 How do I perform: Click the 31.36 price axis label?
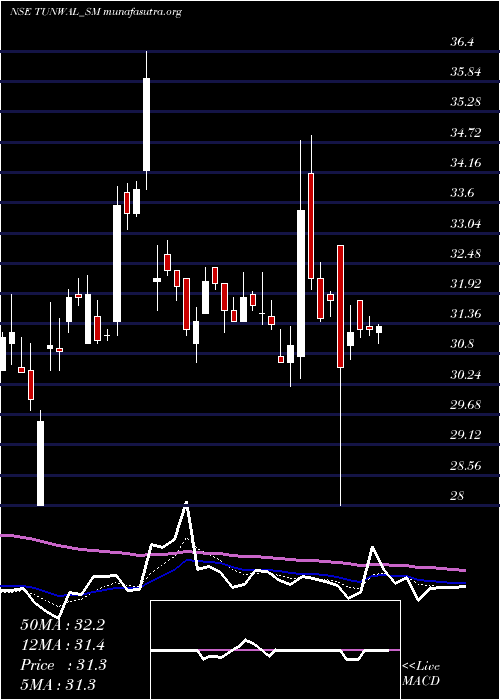466,314
